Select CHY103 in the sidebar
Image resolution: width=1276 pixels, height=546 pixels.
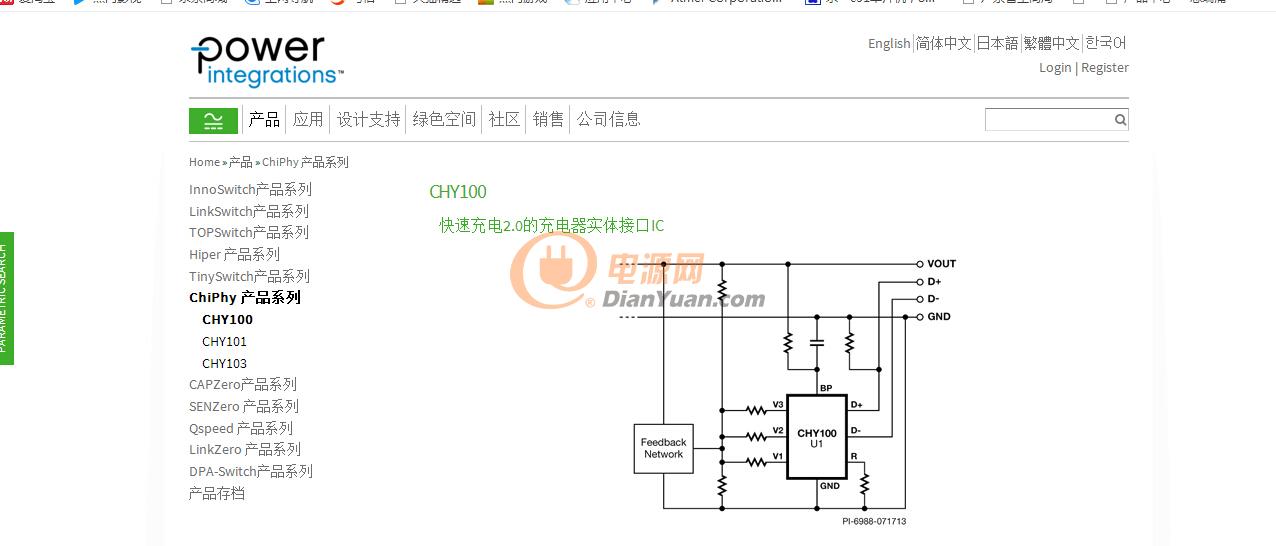coord(224,364)
